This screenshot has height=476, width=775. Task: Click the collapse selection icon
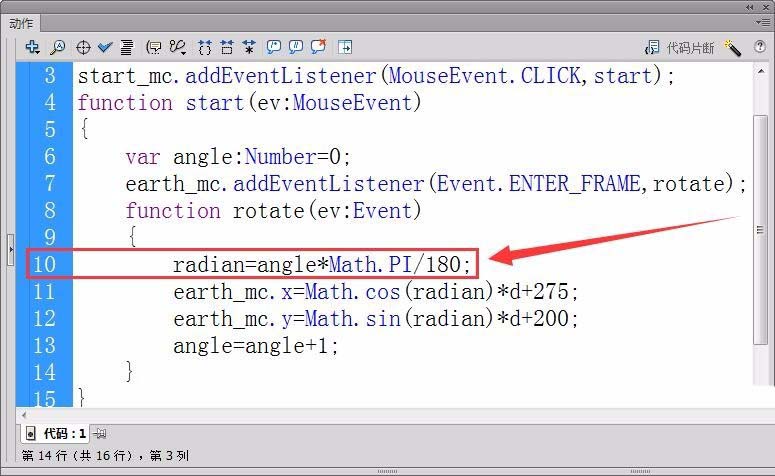coord(227,47)
